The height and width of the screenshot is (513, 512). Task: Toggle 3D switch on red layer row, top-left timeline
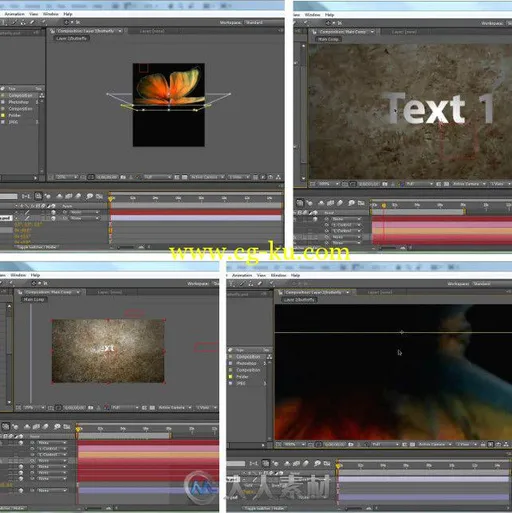pyautogui.click(x=53, y=212)
